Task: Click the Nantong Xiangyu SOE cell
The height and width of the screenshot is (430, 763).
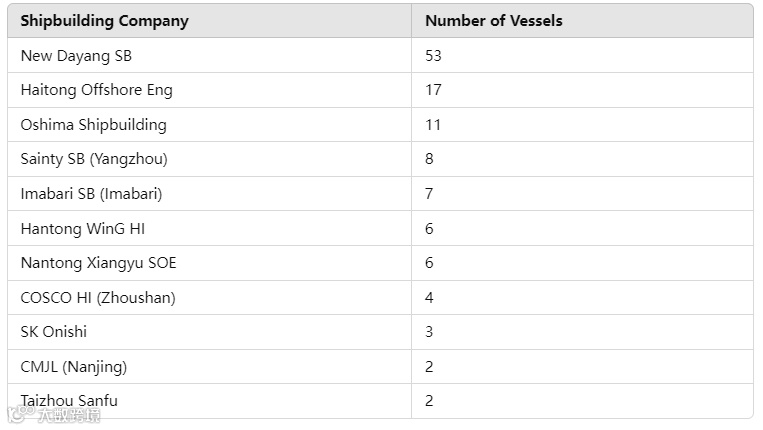Action: pyautogui.click(x=98, y=263)
